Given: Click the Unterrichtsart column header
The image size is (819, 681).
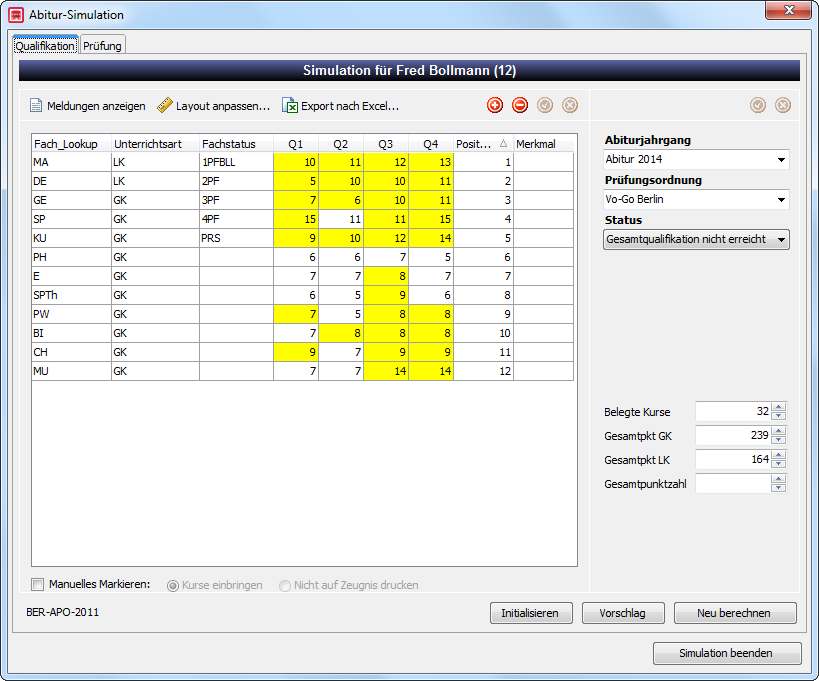Looking at the screenshot, I should tap(155, 144).
